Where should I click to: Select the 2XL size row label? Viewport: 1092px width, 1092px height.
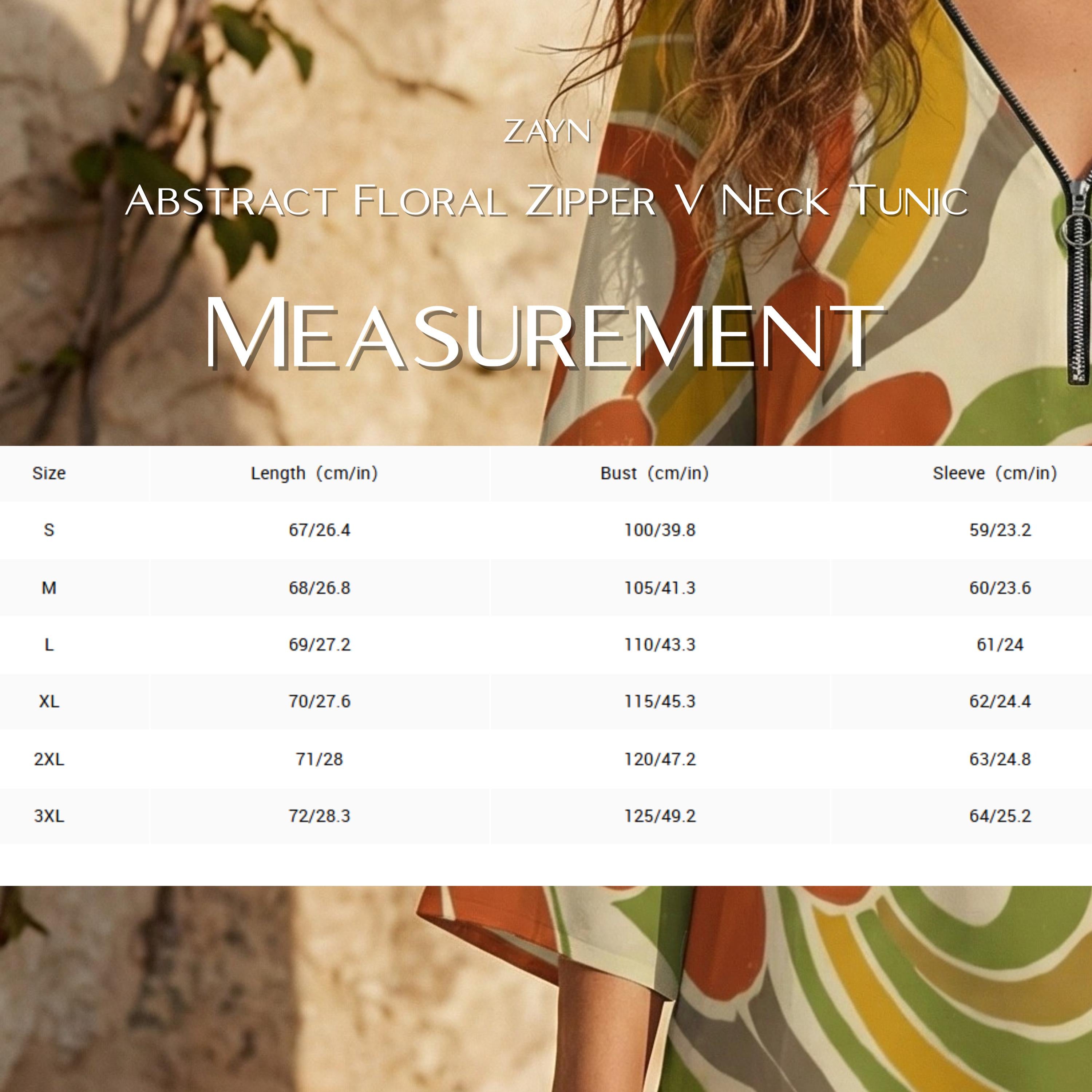point(49,759)
